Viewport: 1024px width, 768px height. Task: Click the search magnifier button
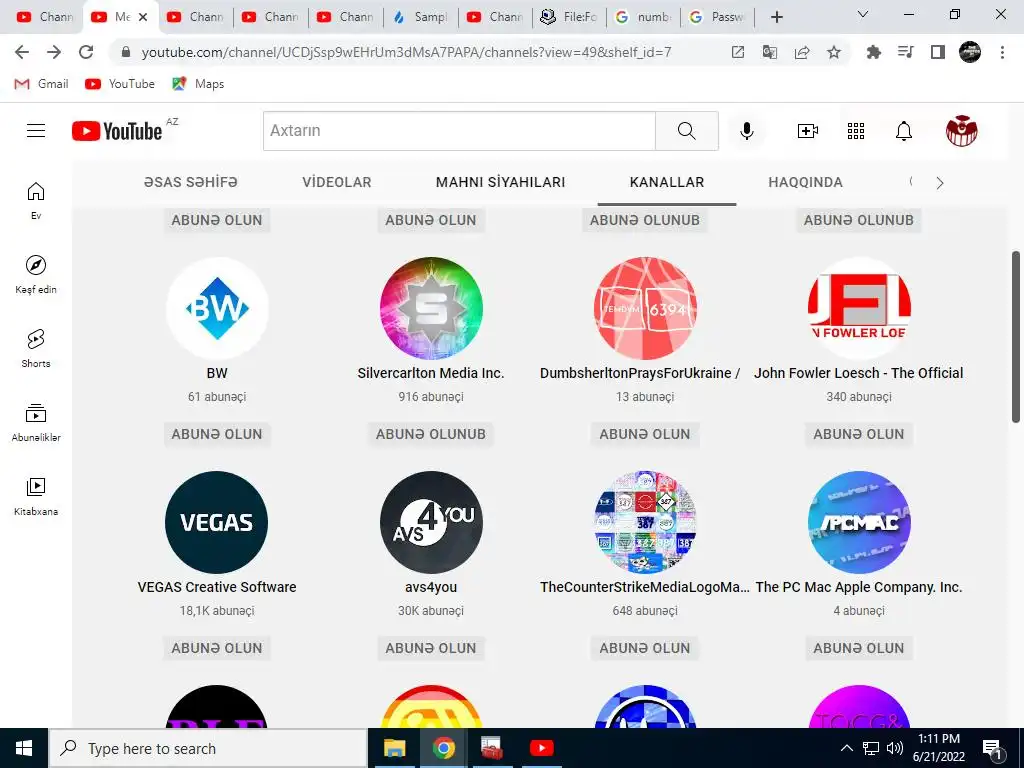coord(686,131)
